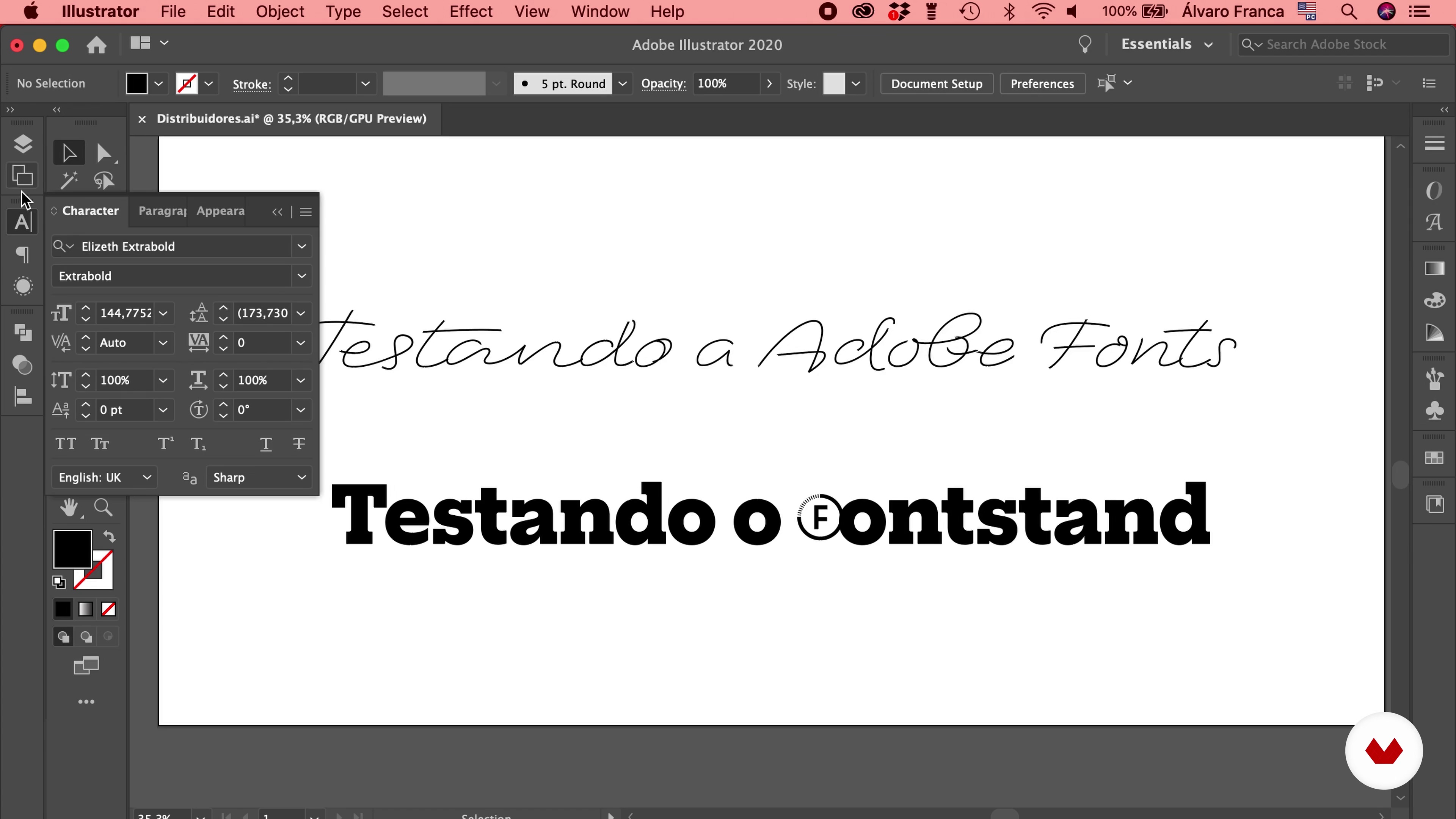This screenshot has width=1456, height=819.
Task: Toggle Small Caps formatting
Action: [x=100, y=444]
